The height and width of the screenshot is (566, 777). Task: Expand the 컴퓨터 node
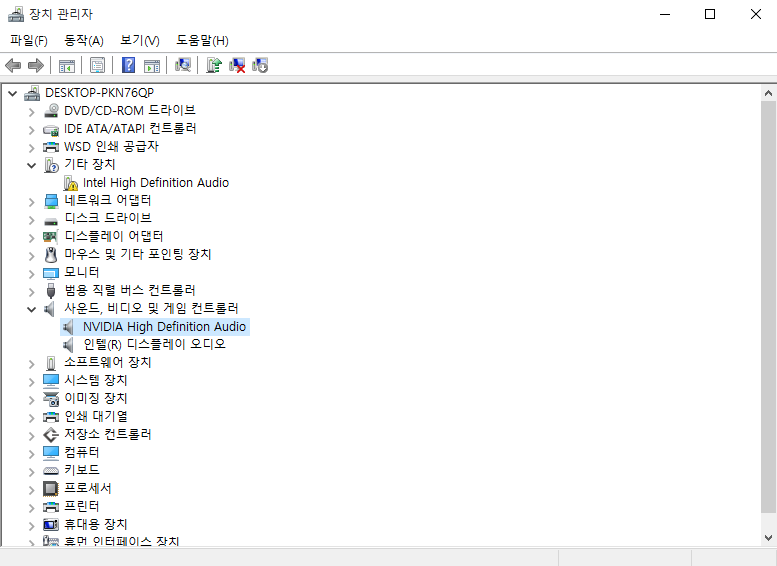[32, 454]
